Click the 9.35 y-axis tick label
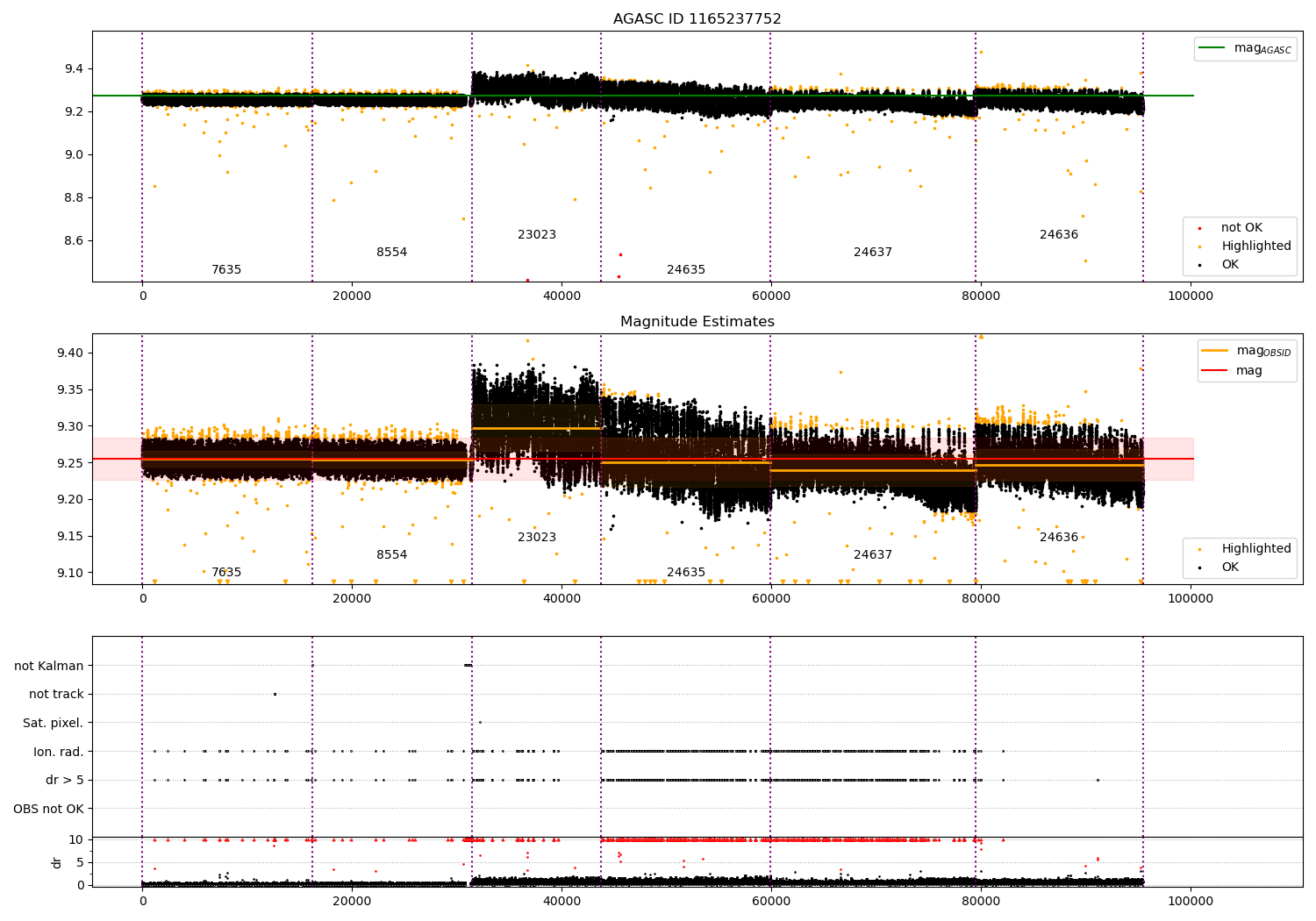This screenshot has width=1316, height=921. pos(70,390)
